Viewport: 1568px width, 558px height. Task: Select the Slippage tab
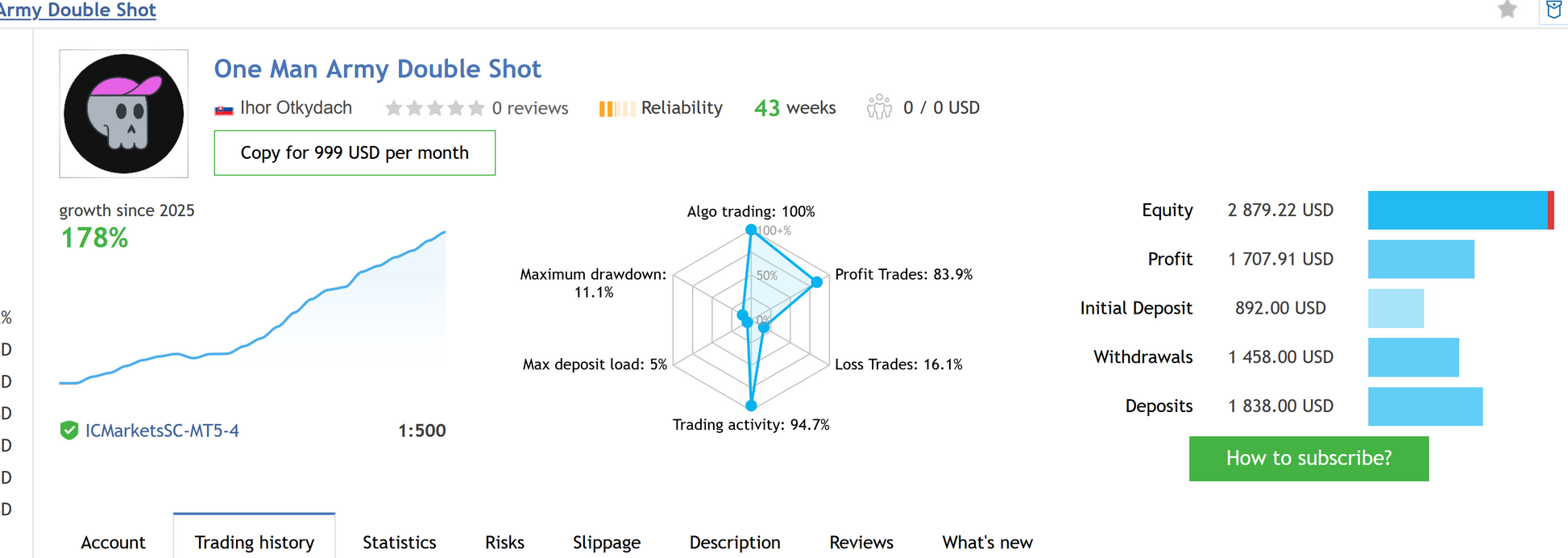[x=607, y=542]
